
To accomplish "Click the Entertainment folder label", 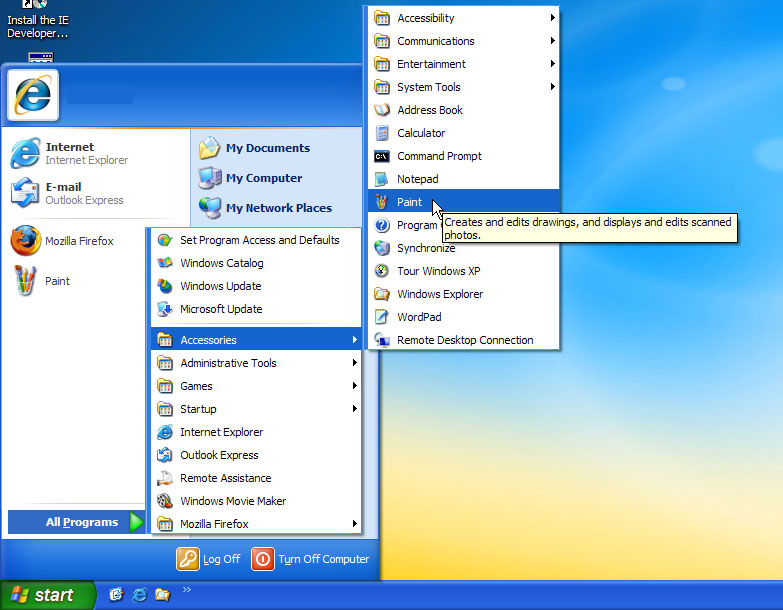I will coord(431,64).
